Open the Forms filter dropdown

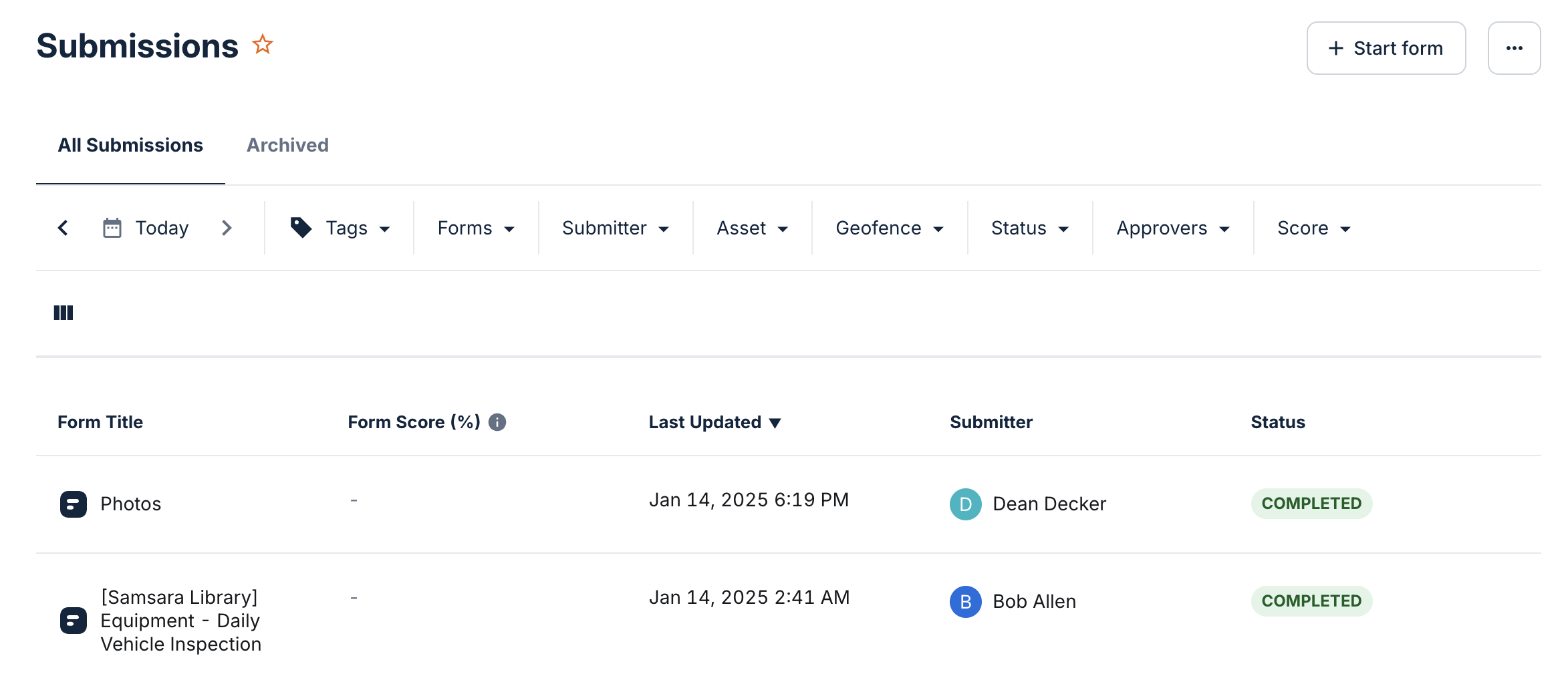[476, 227]
